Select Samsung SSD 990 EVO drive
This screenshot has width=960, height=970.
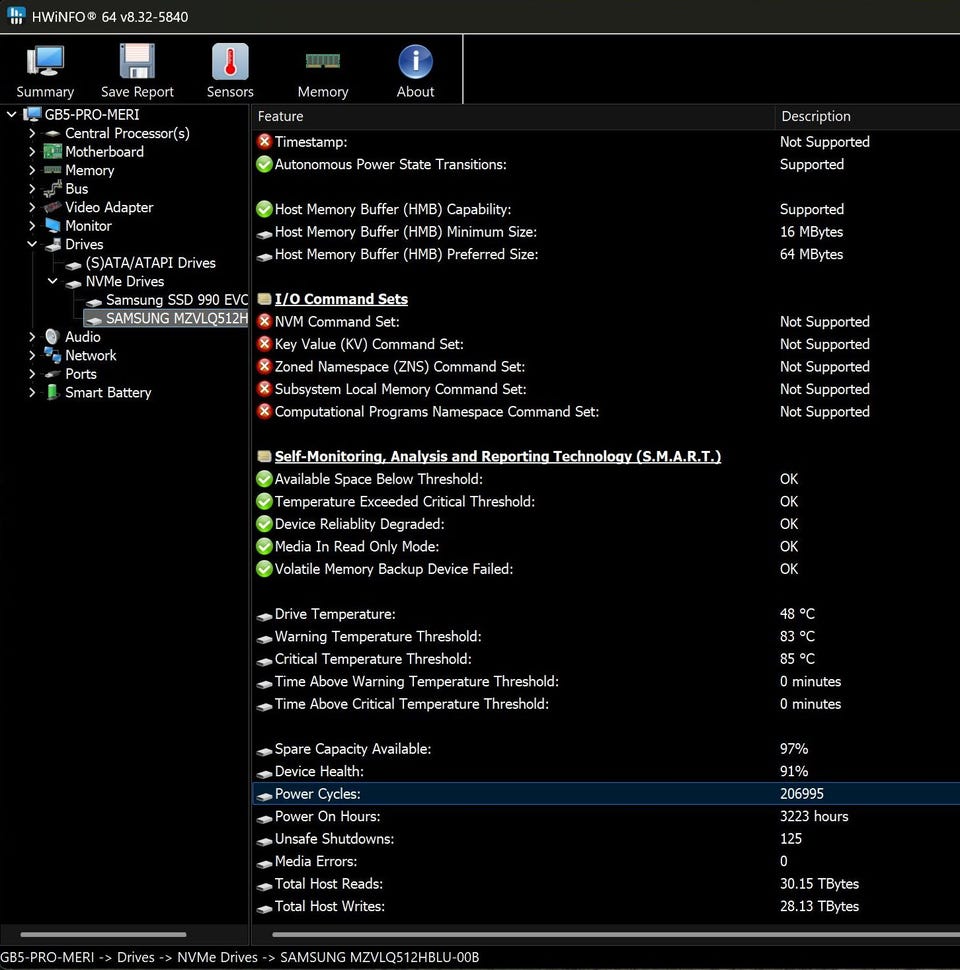coord(176,300)
